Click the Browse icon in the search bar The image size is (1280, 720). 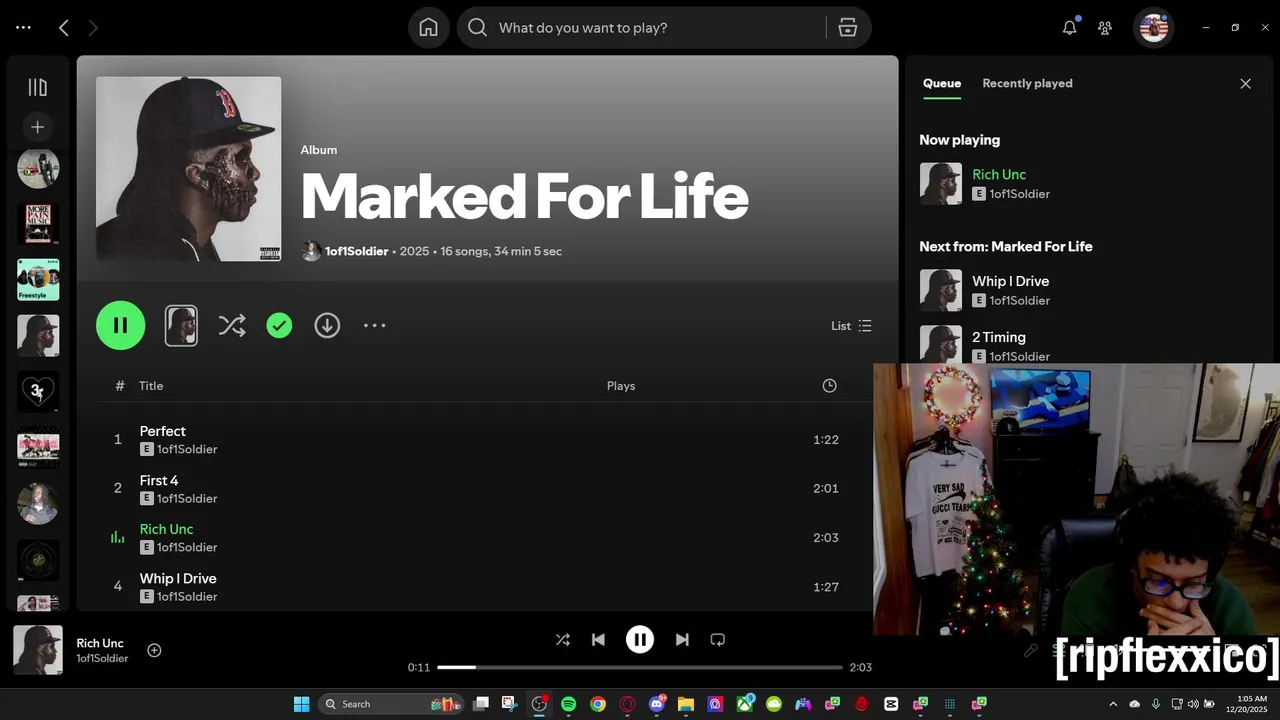(848, 28)
